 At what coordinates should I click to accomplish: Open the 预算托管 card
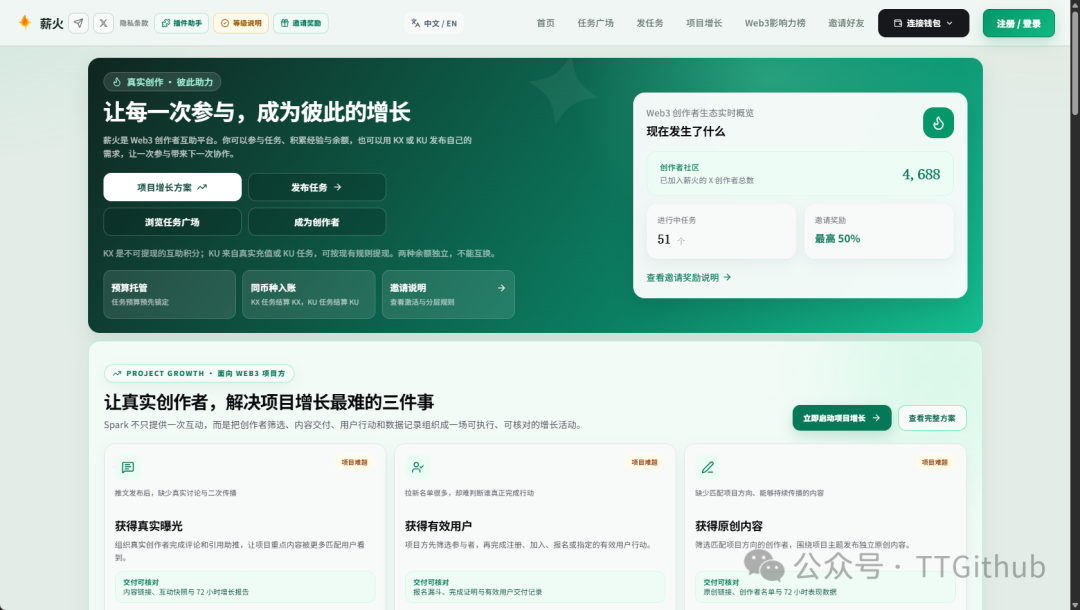click(x=169, y=294)
